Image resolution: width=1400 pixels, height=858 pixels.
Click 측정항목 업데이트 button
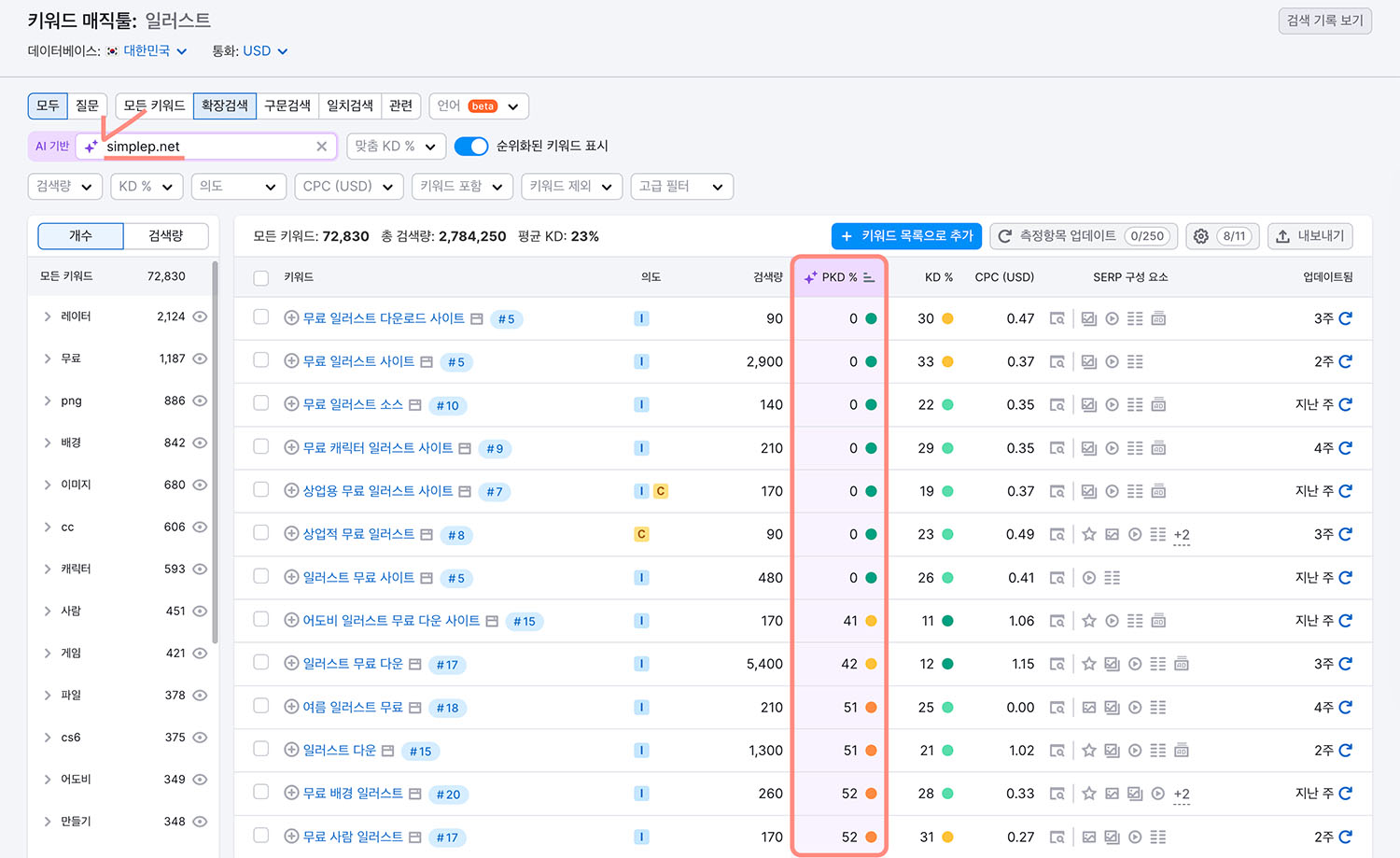click(1084, 236)
